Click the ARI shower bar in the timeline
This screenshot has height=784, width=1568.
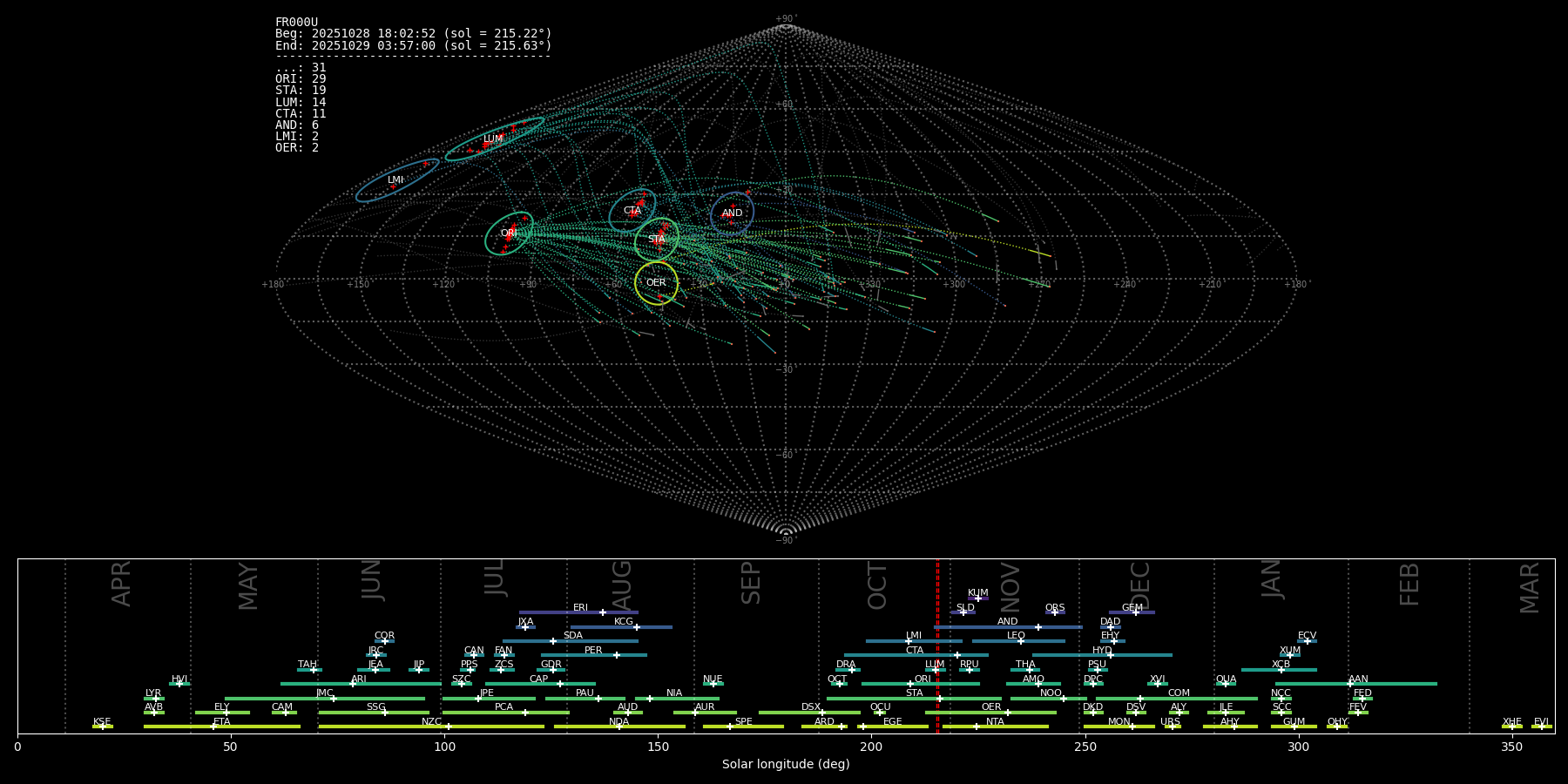pos(361,684)
